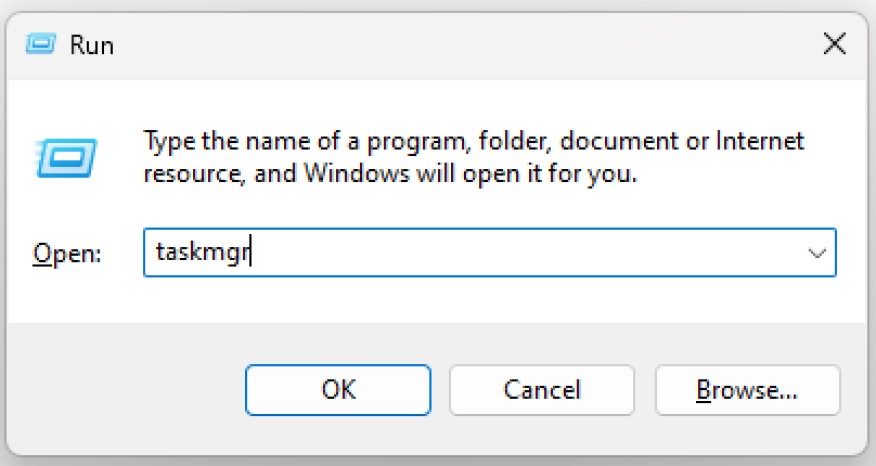Open the Browse... file picker
This screenshot has width=876, height=466.
coord(746,389)
